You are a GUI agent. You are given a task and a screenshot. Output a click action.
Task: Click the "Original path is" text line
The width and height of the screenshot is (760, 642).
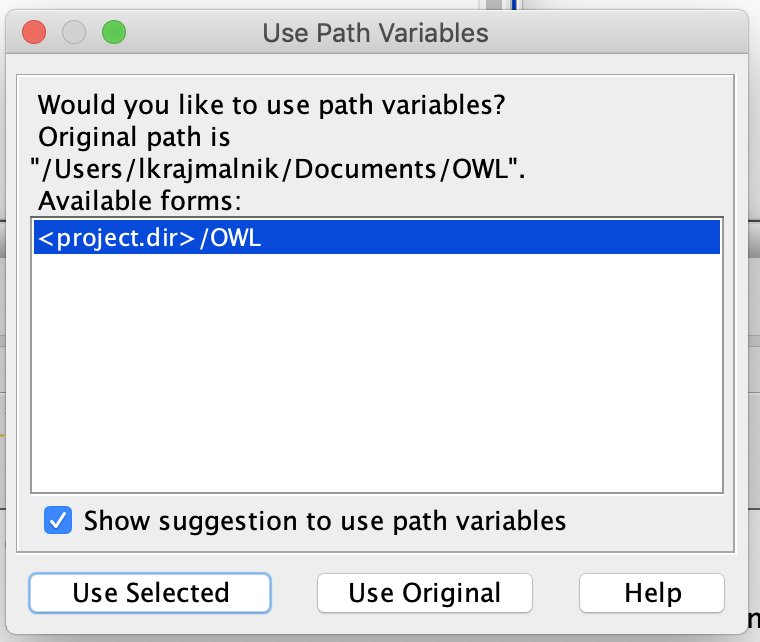[x=134, y=137]
